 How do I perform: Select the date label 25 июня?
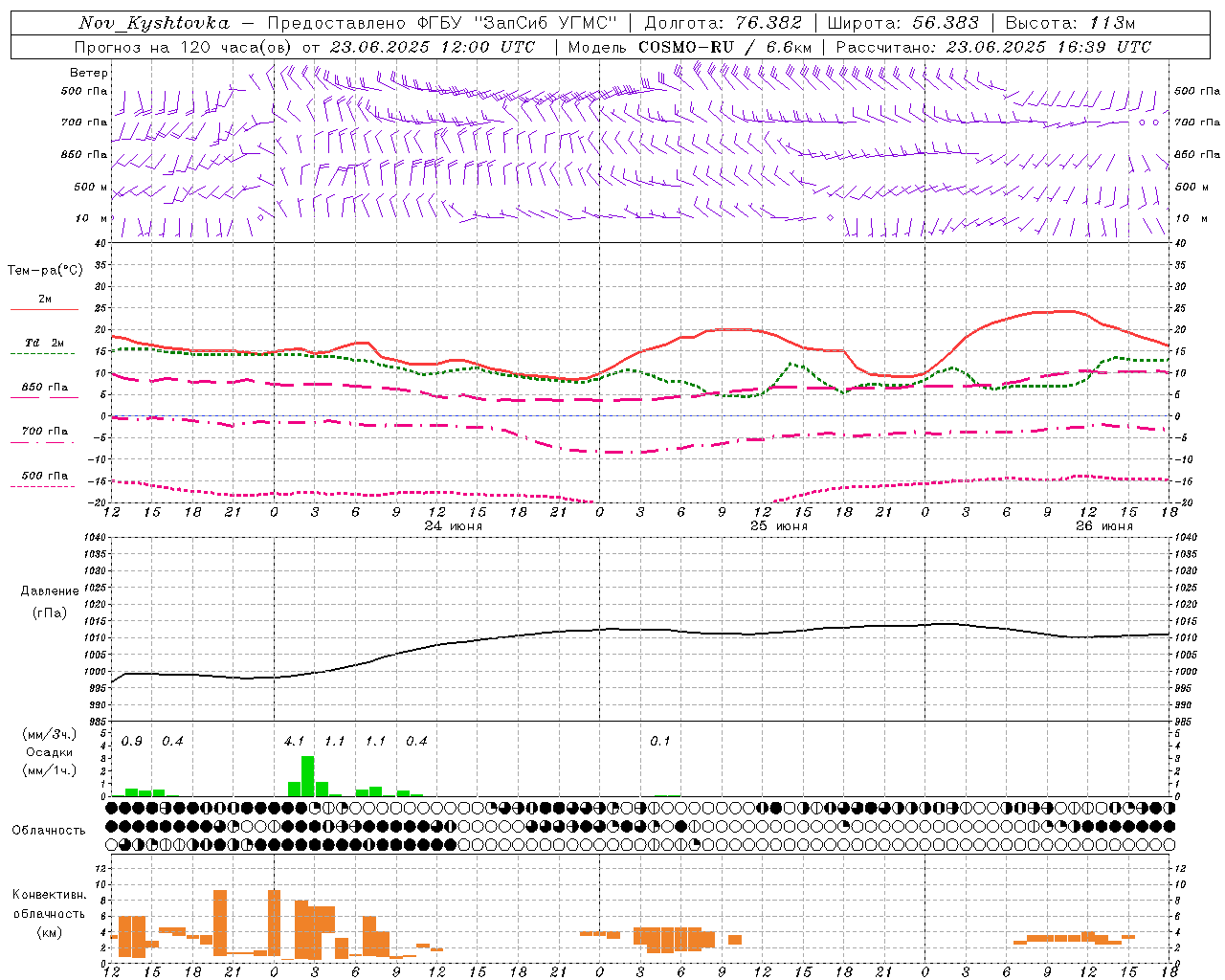click(x=779, y=526)
